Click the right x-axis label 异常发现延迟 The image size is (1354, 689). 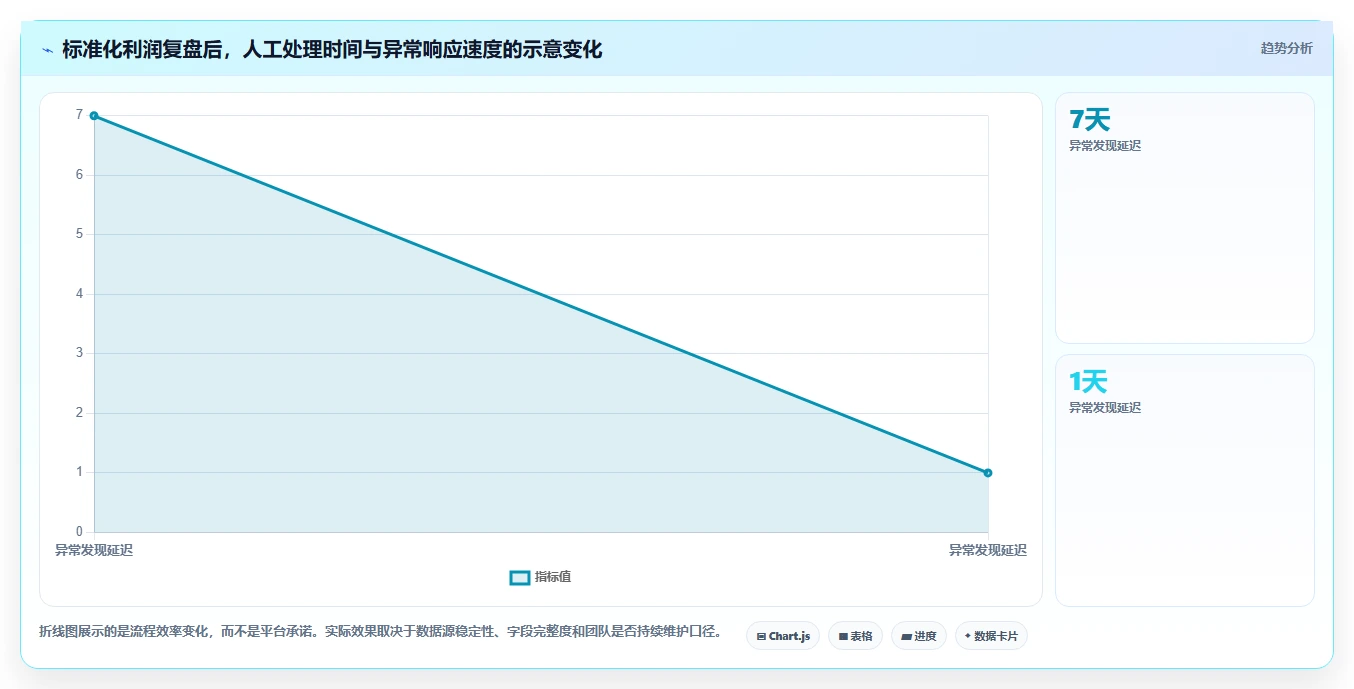tap(988, 550)
